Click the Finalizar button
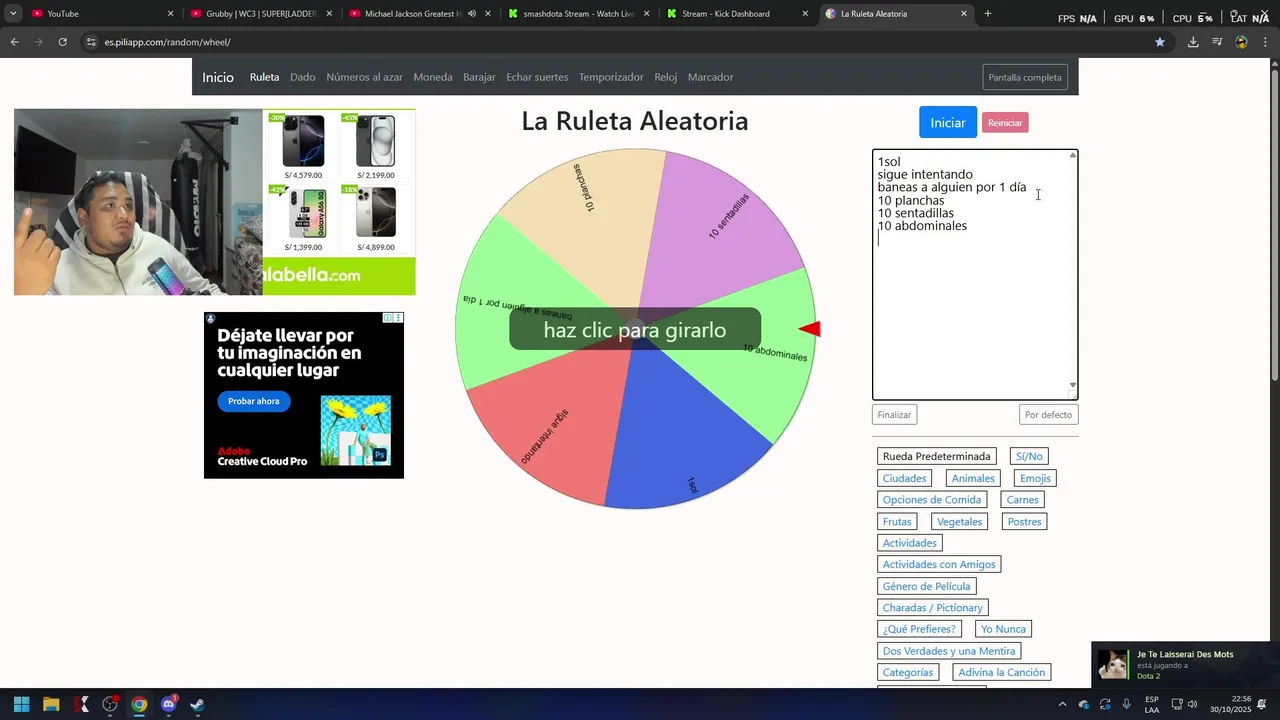The image size is (1280, 720). (x=894, y=414)
